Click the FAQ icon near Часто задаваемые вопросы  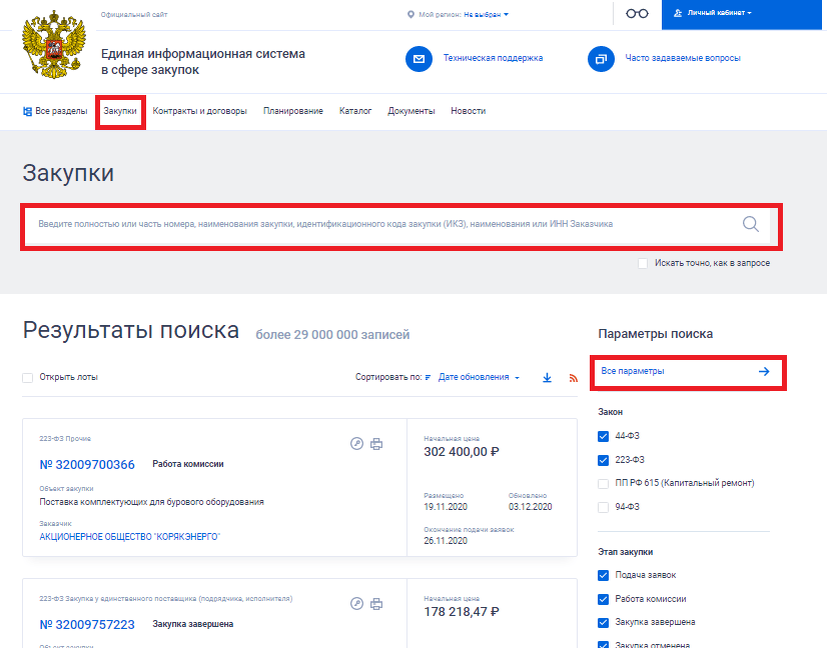(x=601, y=59)
